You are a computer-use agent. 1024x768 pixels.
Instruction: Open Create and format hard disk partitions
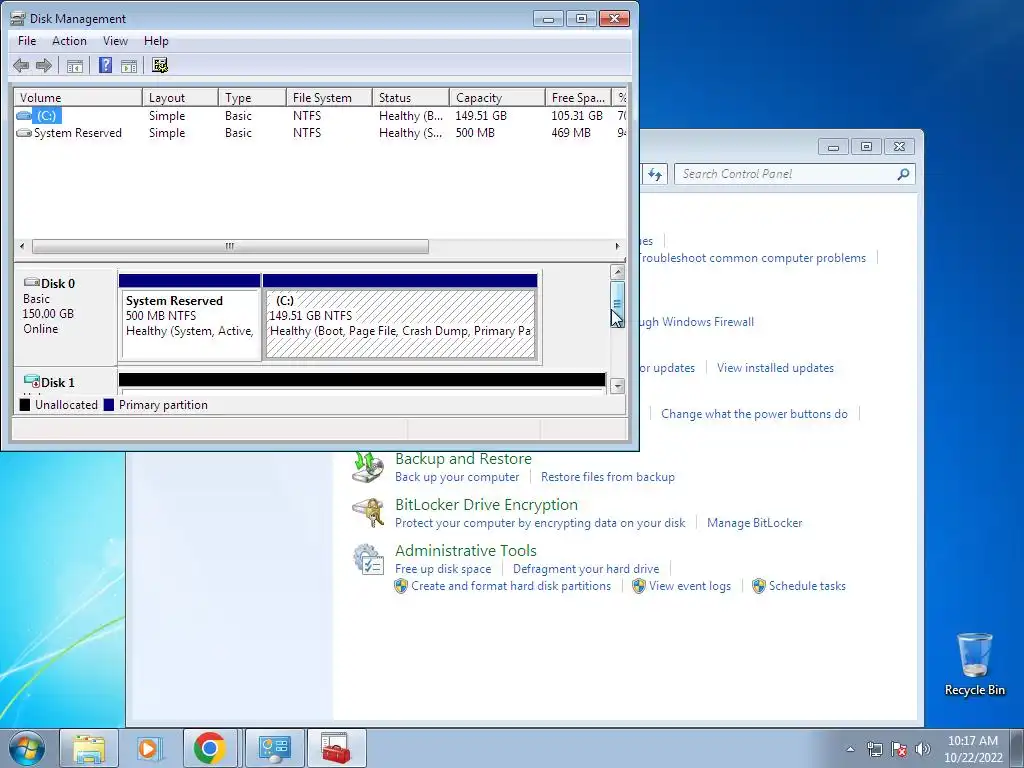pos(511,586)
